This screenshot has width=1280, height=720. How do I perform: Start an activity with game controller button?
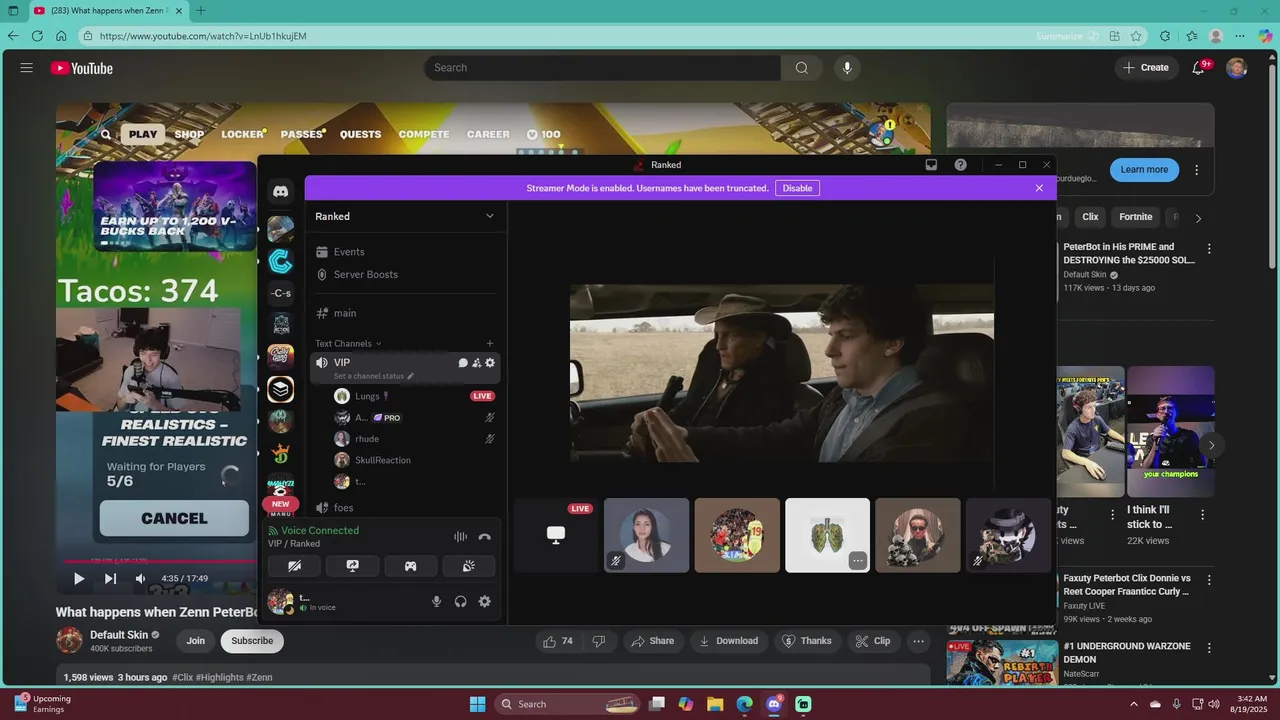[410, 566]
